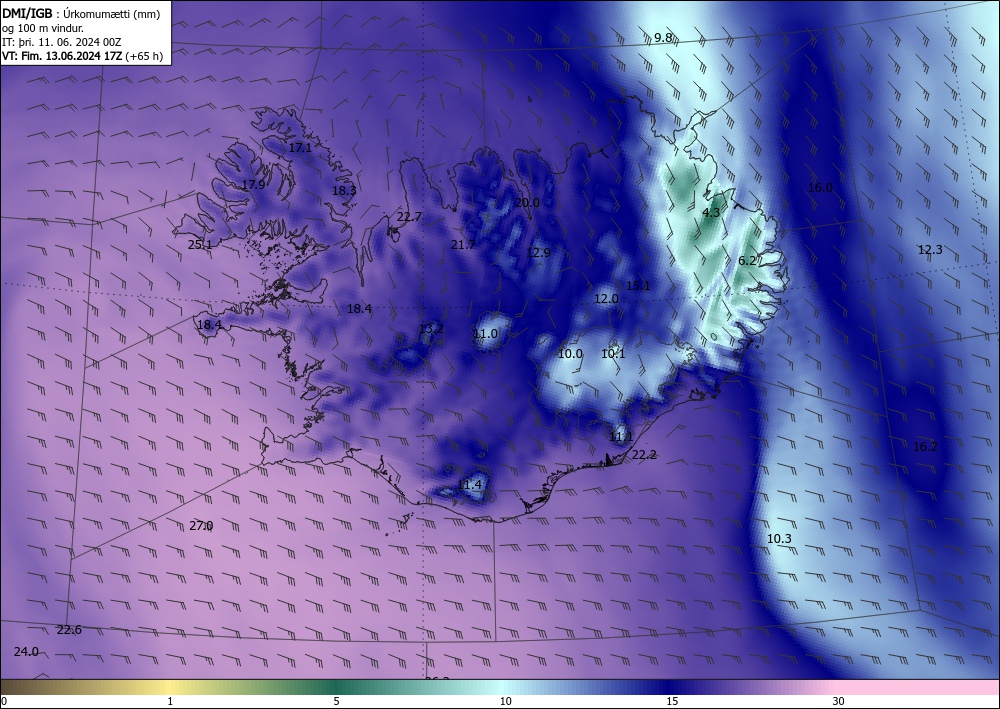Click the 12.9 value on the map

(538, 252)
